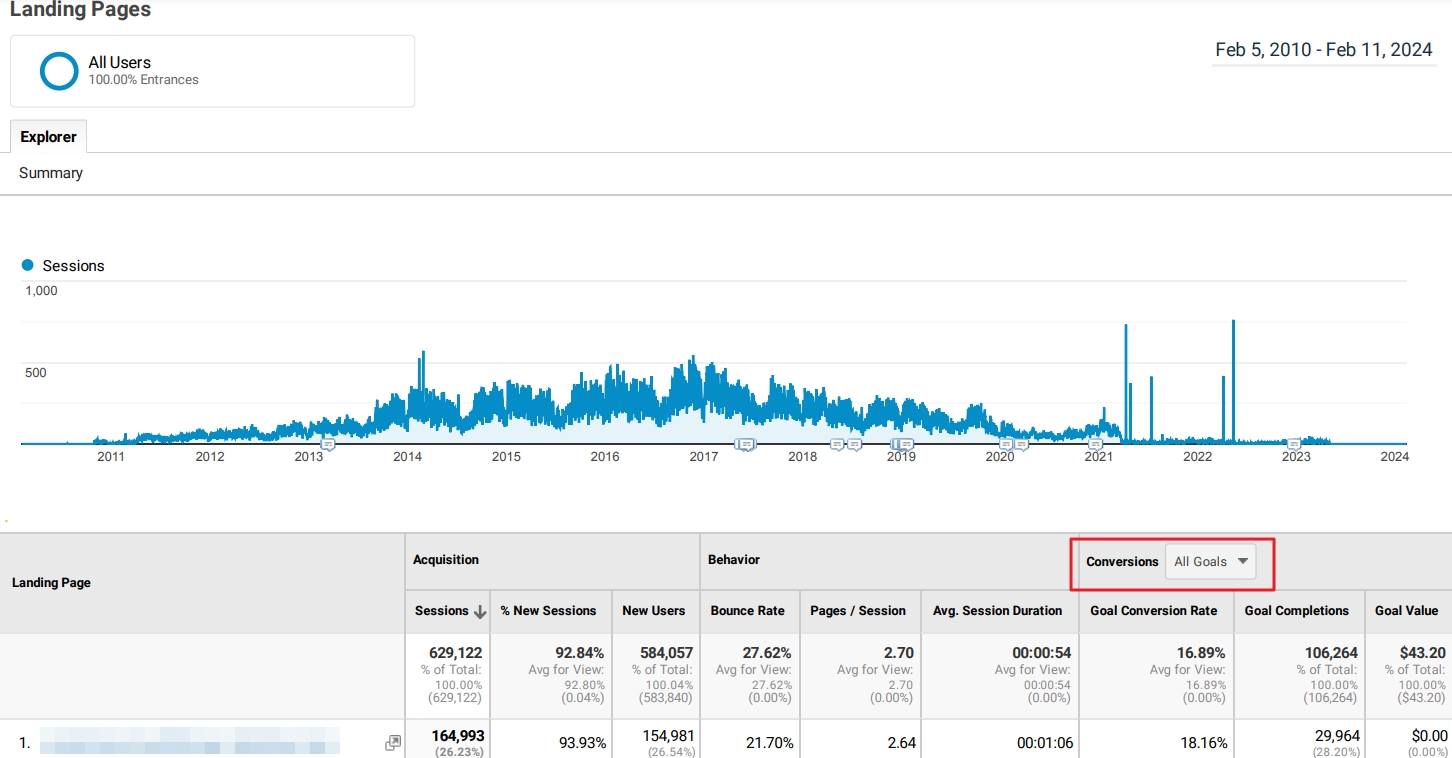The width and height of the screenshot is (1452, 758).
Task: Open the annotation marker at 2023
Action: click(1293, 444)
